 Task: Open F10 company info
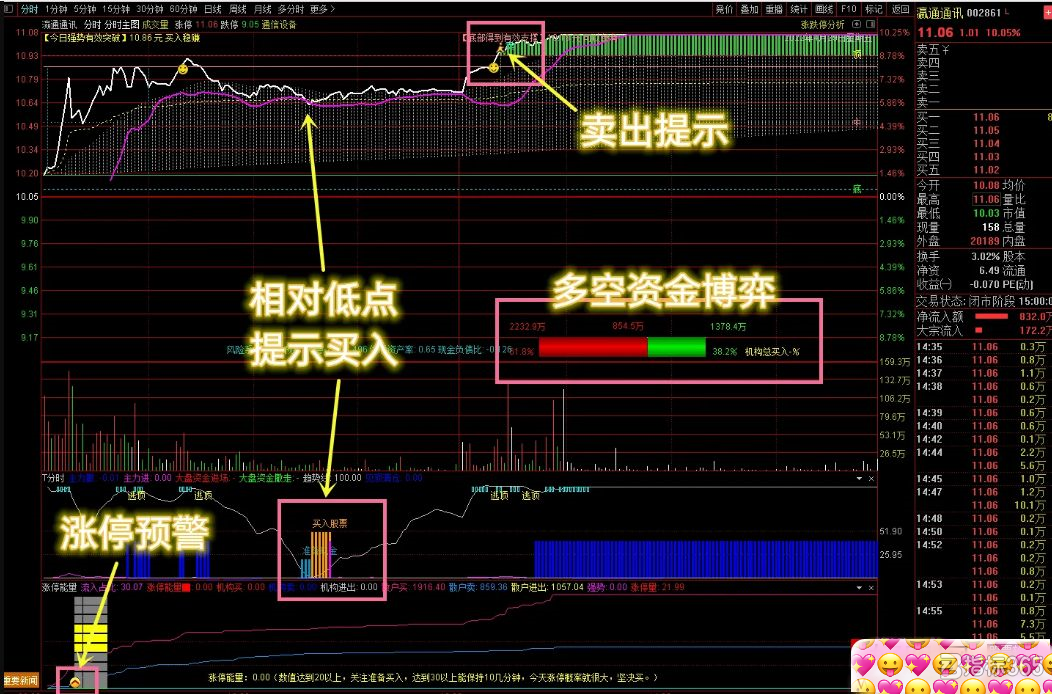849,9
